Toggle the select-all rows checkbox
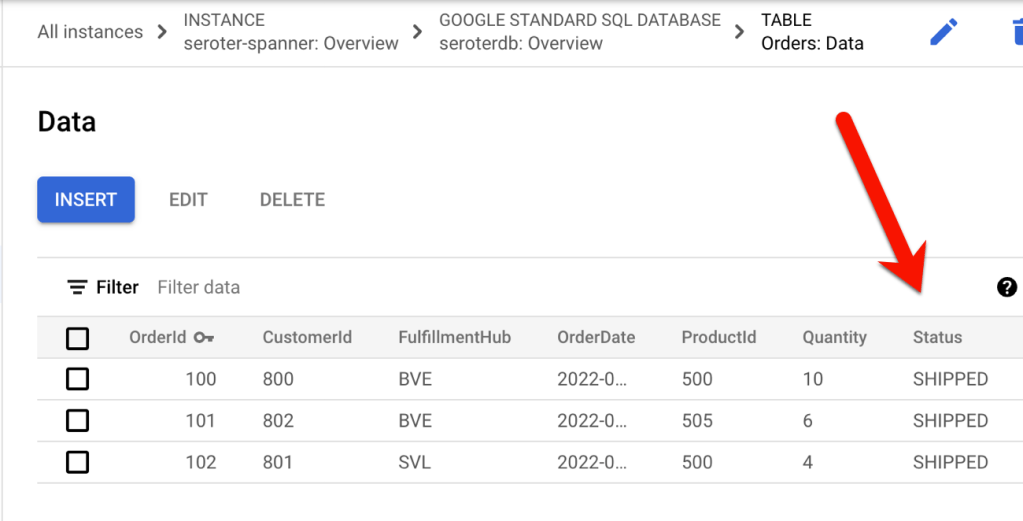 point(77,338)
